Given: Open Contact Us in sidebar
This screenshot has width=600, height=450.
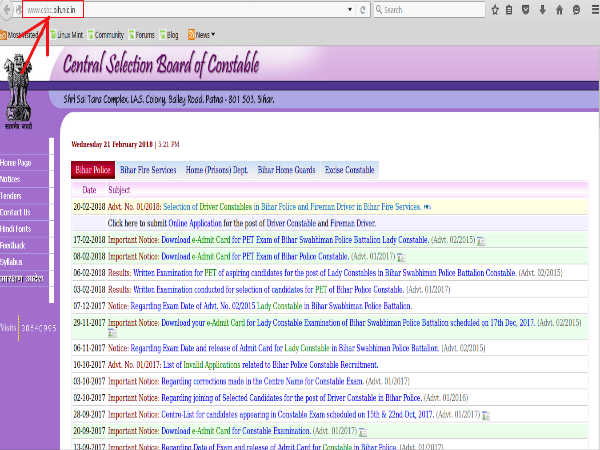Looking at the screenshot, I should [x=15, y=212].
